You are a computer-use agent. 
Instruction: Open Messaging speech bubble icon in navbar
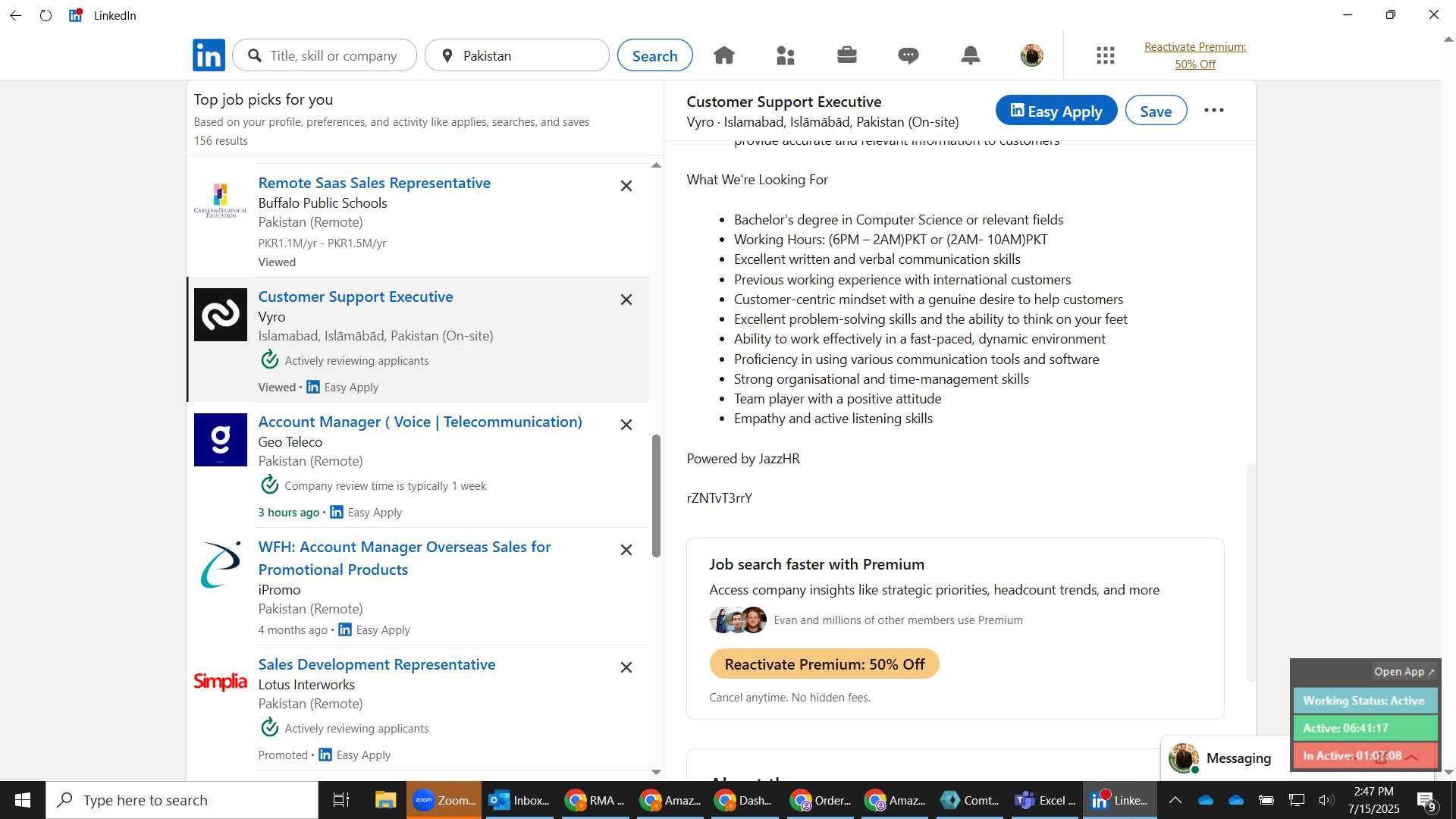908,55
